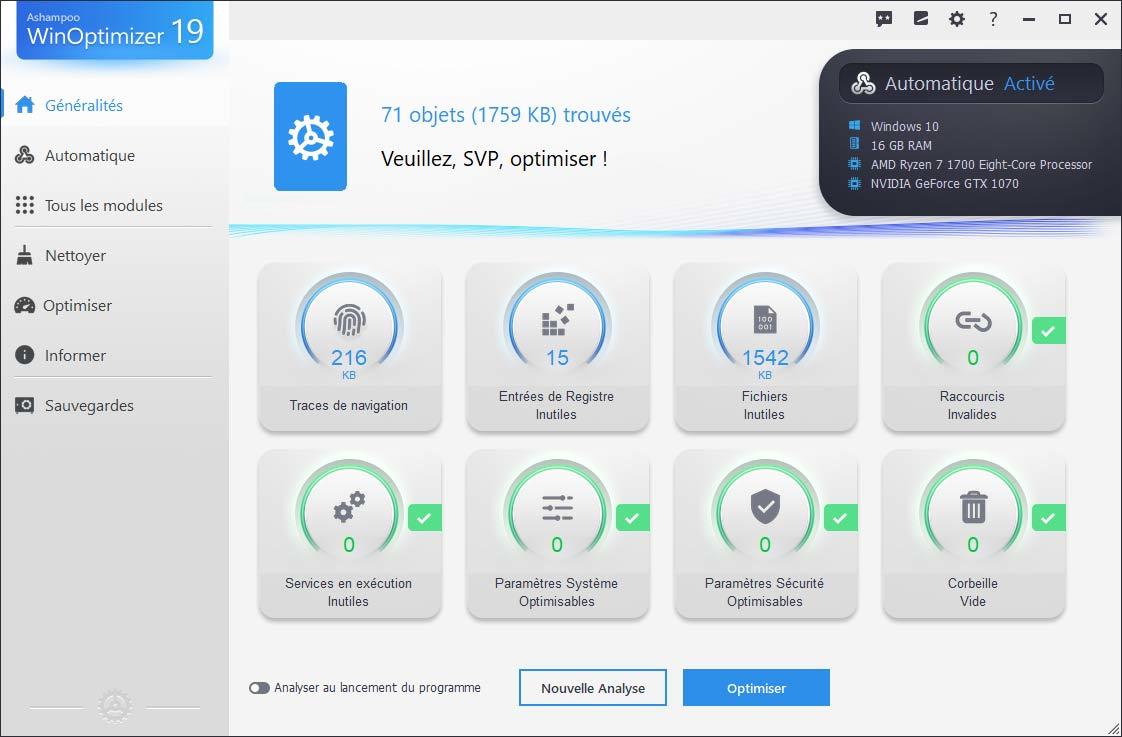Screen dimensions: 1122x737
Task: Click the RAM chip icon in system info
Action: (x=854, y=145)
